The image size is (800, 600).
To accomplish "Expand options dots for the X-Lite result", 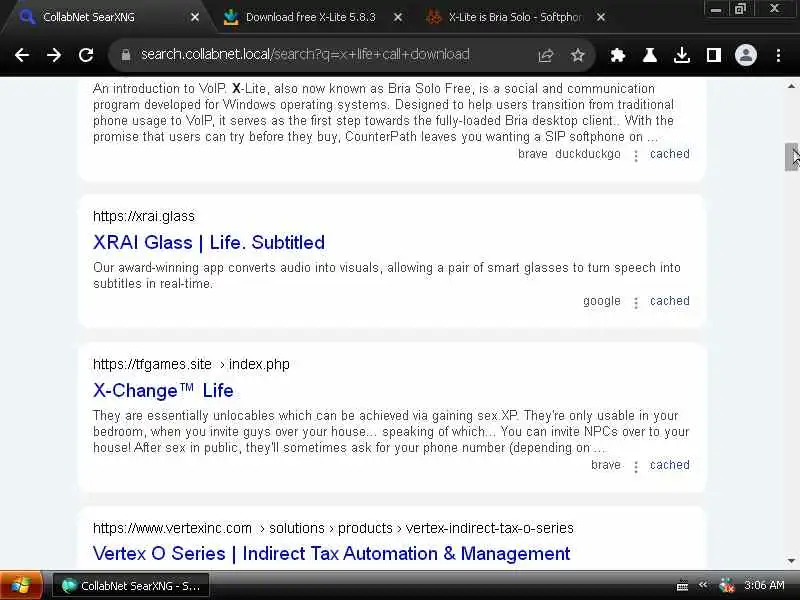I will pos(636,156).
